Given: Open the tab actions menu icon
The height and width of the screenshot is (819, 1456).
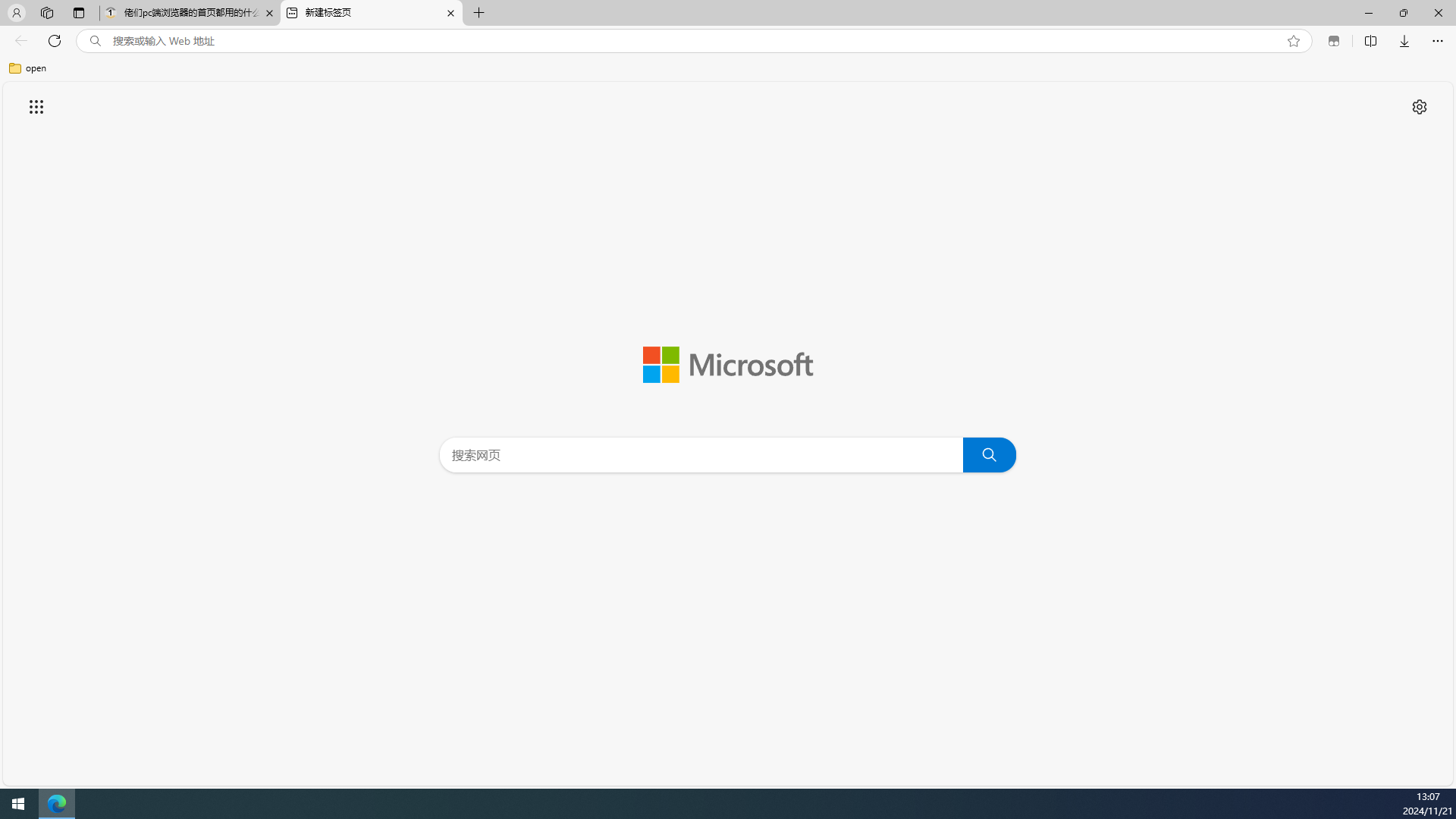Looking at the screenshot, I should pyautogui.click(x=79, y=13).
